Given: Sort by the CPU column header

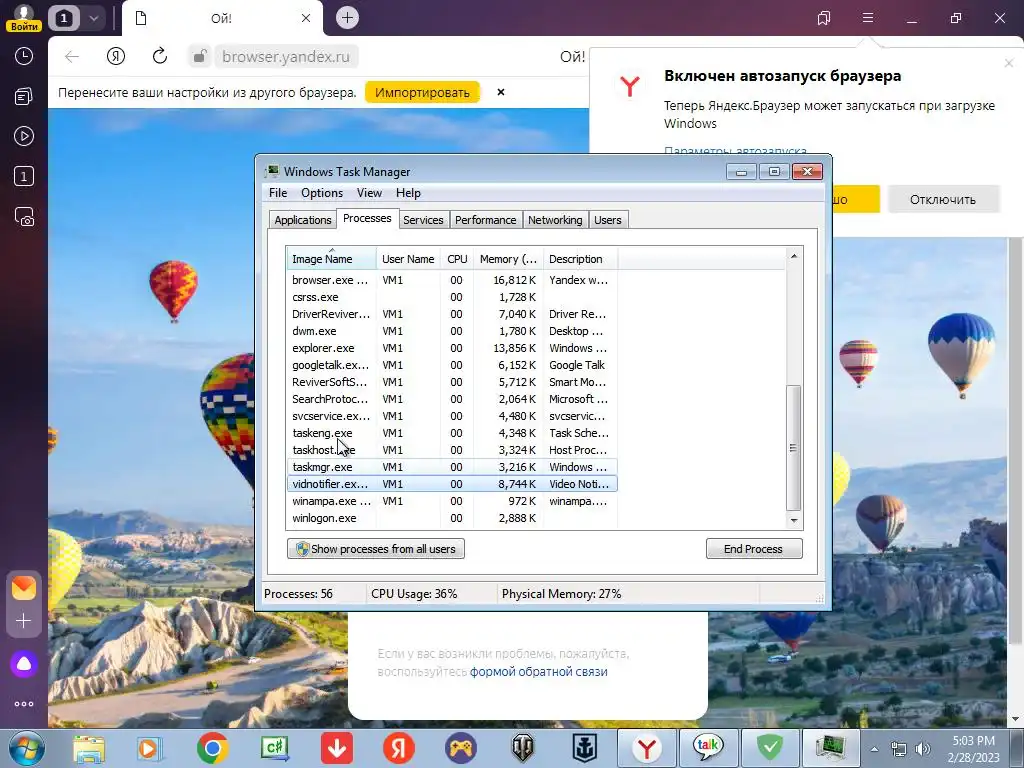Looking at the screenshot, I should point(457,259).
